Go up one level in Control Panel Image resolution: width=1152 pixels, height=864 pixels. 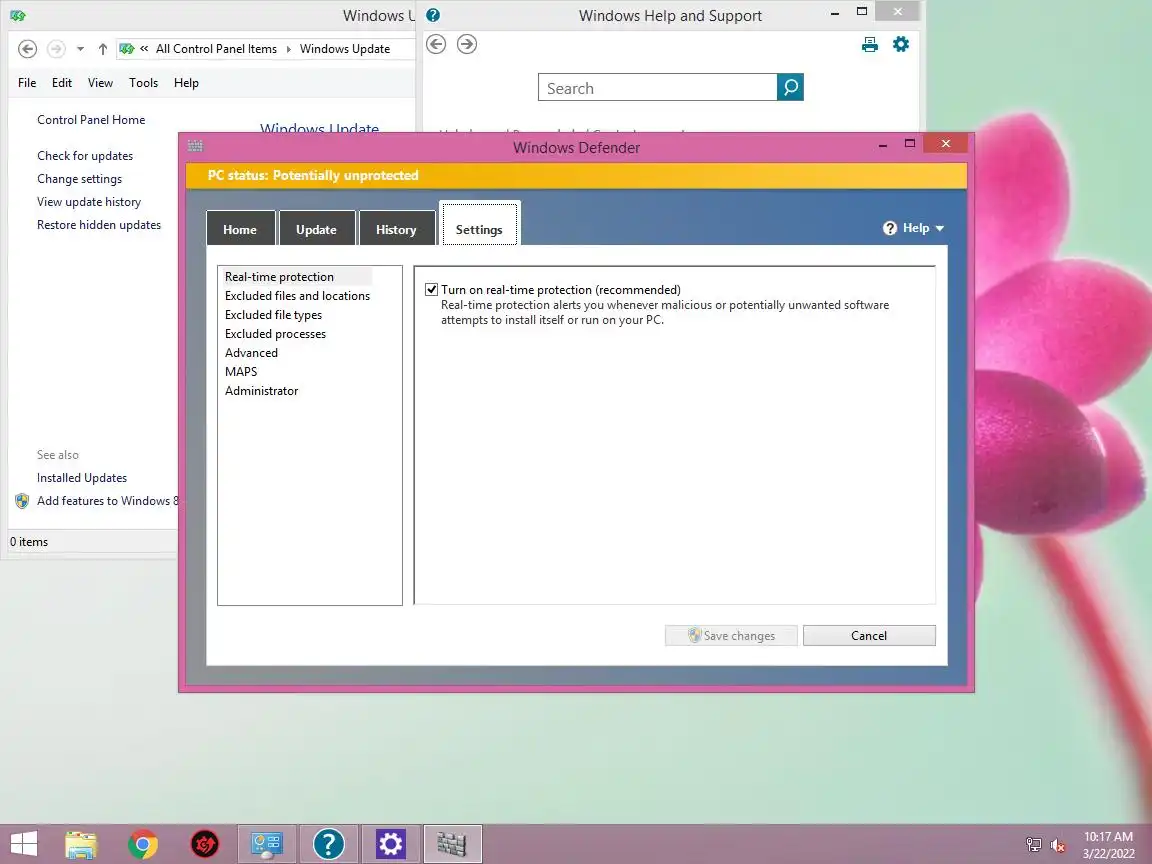pos(103,49)
